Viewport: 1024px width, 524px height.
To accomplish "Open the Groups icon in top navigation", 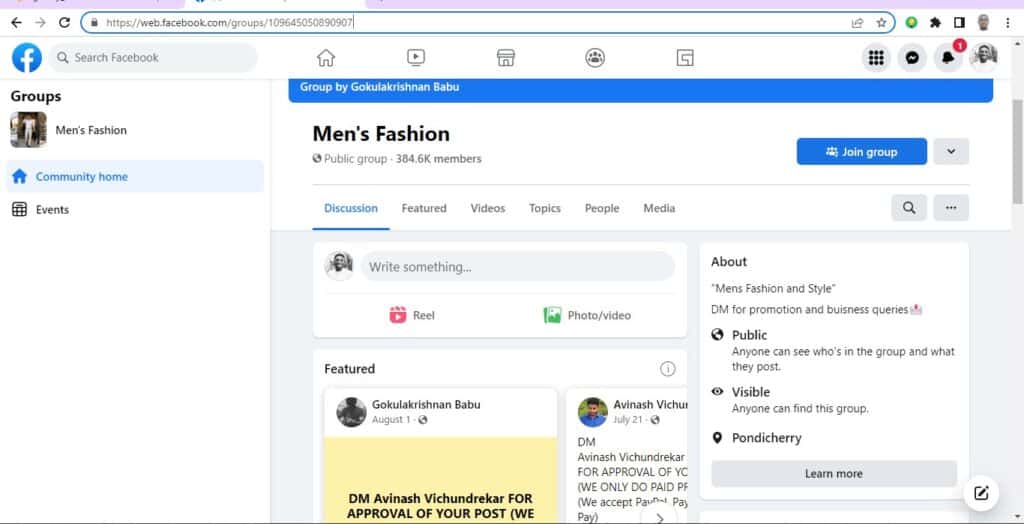I will point(595,57).
